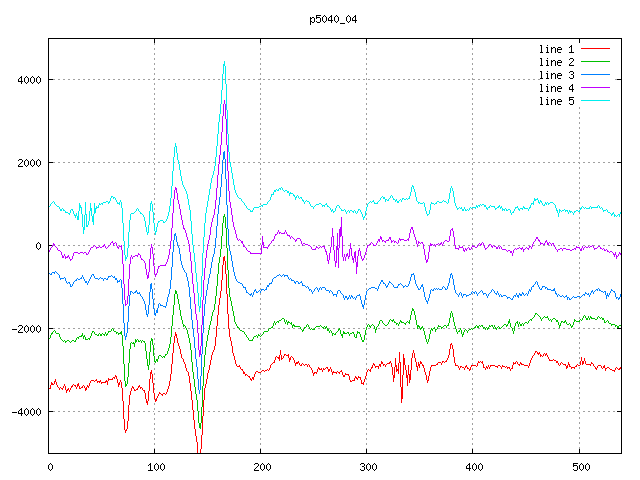
Task: Click the y-axis label 0
Action: coord(38,246)
